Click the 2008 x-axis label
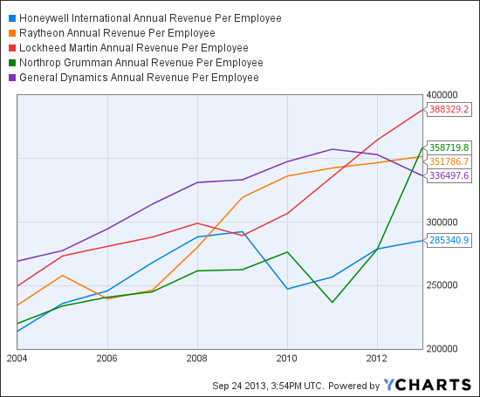 197,358
